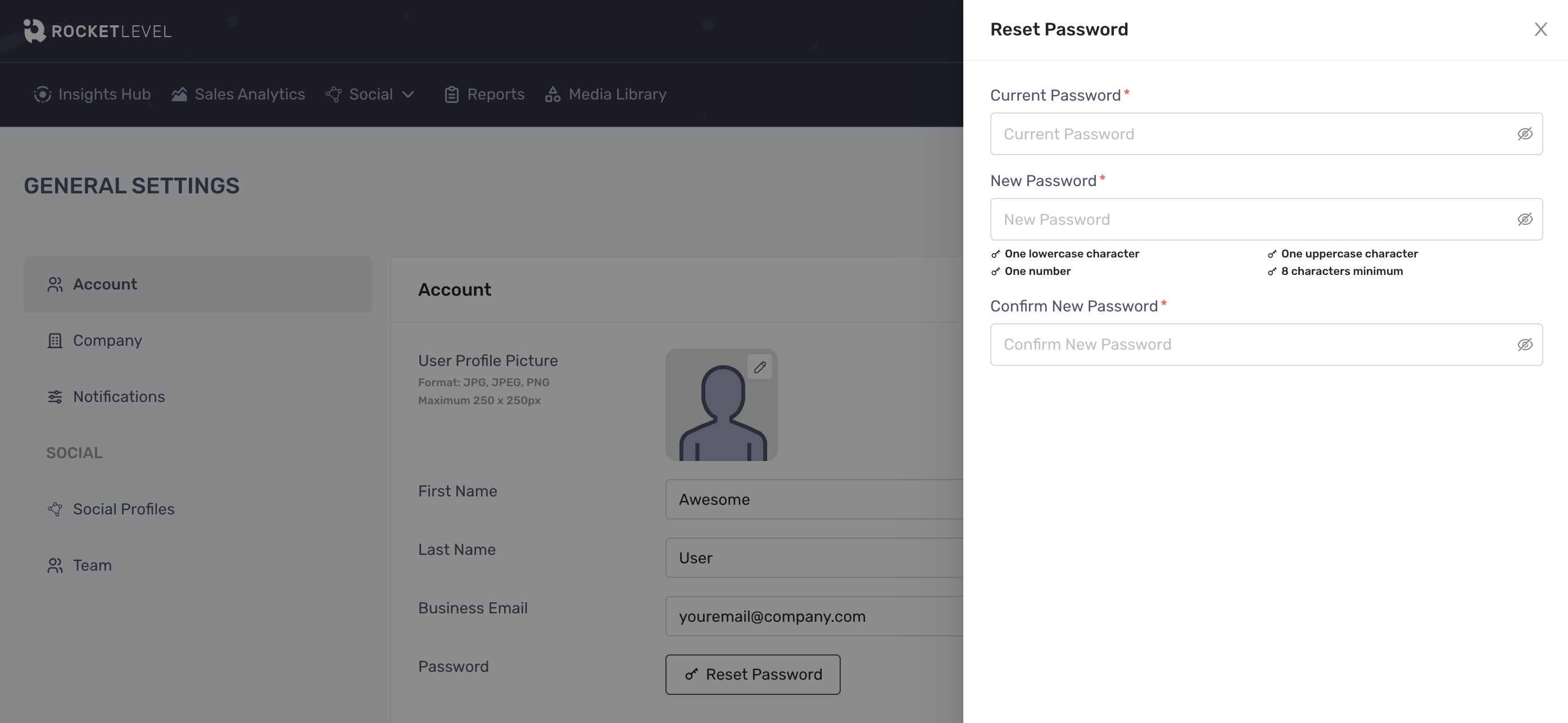Focus the Current Password input
Image resolution: width=1568 pixels, height=723 pixels.
click(x=1266, y=134)
